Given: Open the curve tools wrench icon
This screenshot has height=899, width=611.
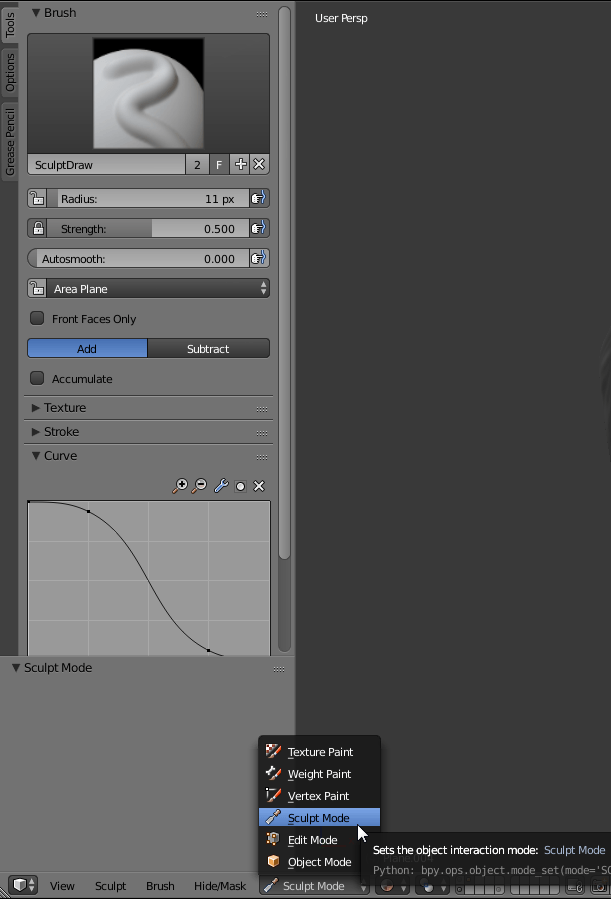Looking at the screenshot, I should click(221, 486).
